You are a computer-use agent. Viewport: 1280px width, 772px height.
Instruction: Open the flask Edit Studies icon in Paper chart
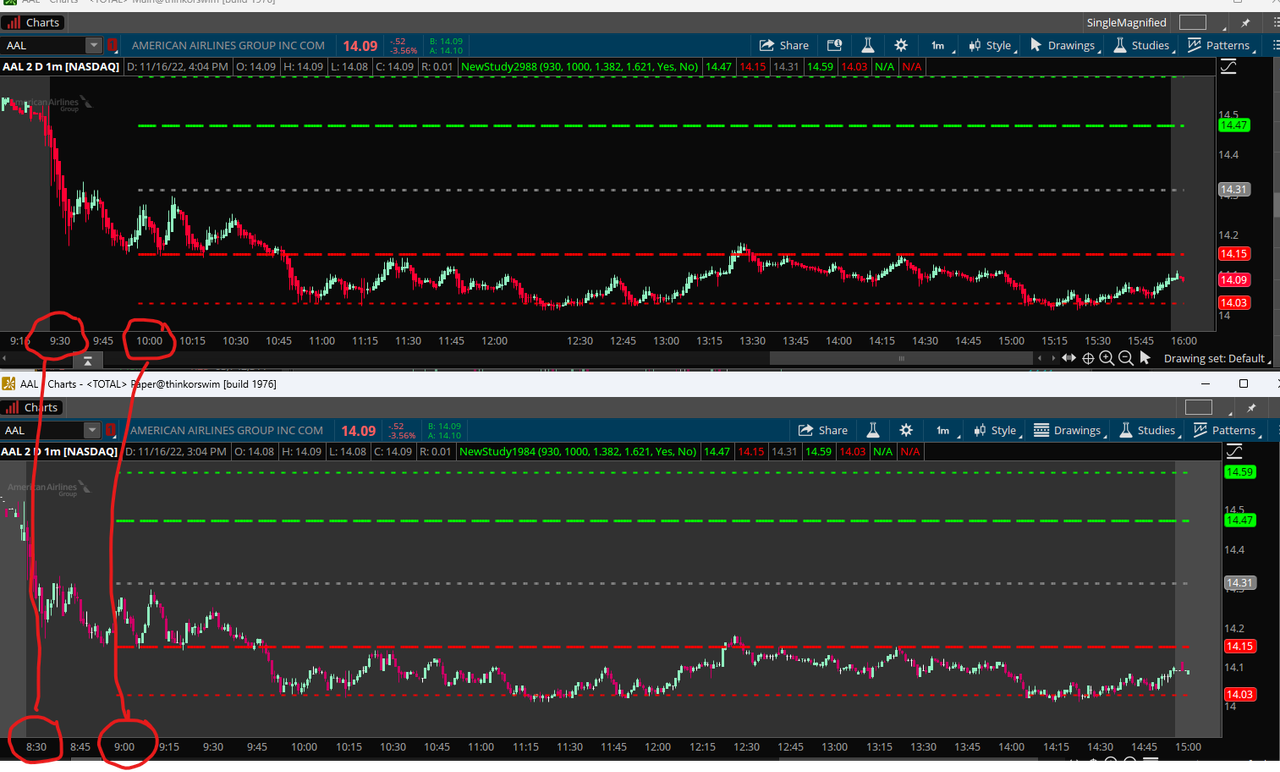pos(873,430)
